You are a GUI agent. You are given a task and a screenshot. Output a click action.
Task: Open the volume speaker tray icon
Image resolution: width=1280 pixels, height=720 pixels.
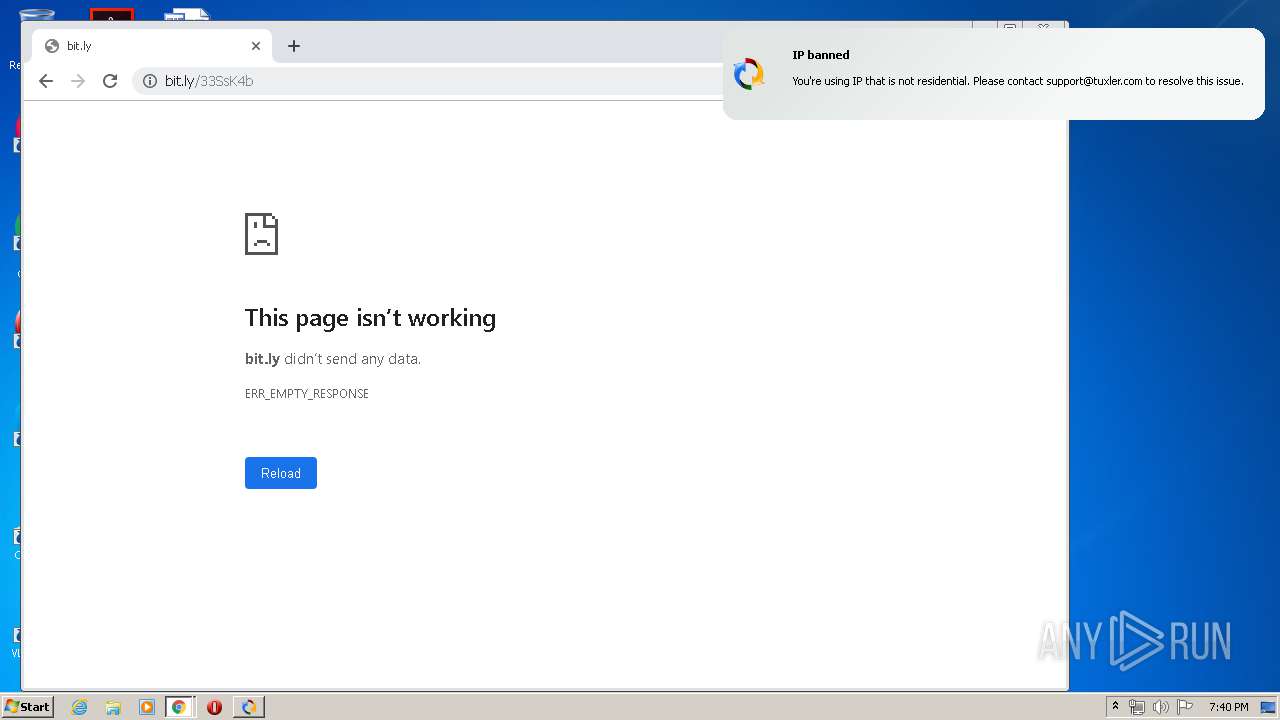tap(1160, 707)
